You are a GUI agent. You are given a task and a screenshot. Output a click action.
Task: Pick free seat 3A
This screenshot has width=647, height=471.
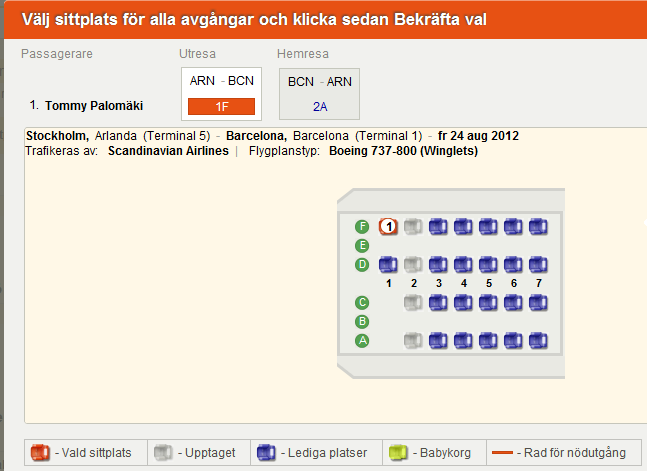click(438, 341)
